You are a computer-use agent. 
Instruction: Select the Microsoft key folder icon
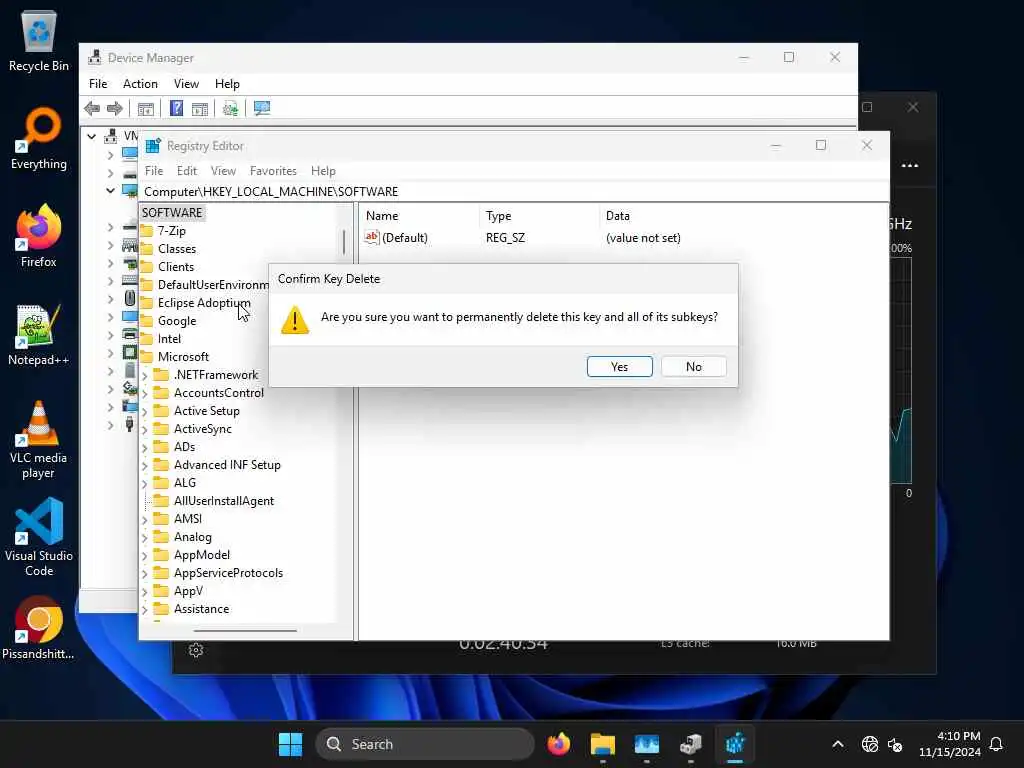click(x=147, y=357)
